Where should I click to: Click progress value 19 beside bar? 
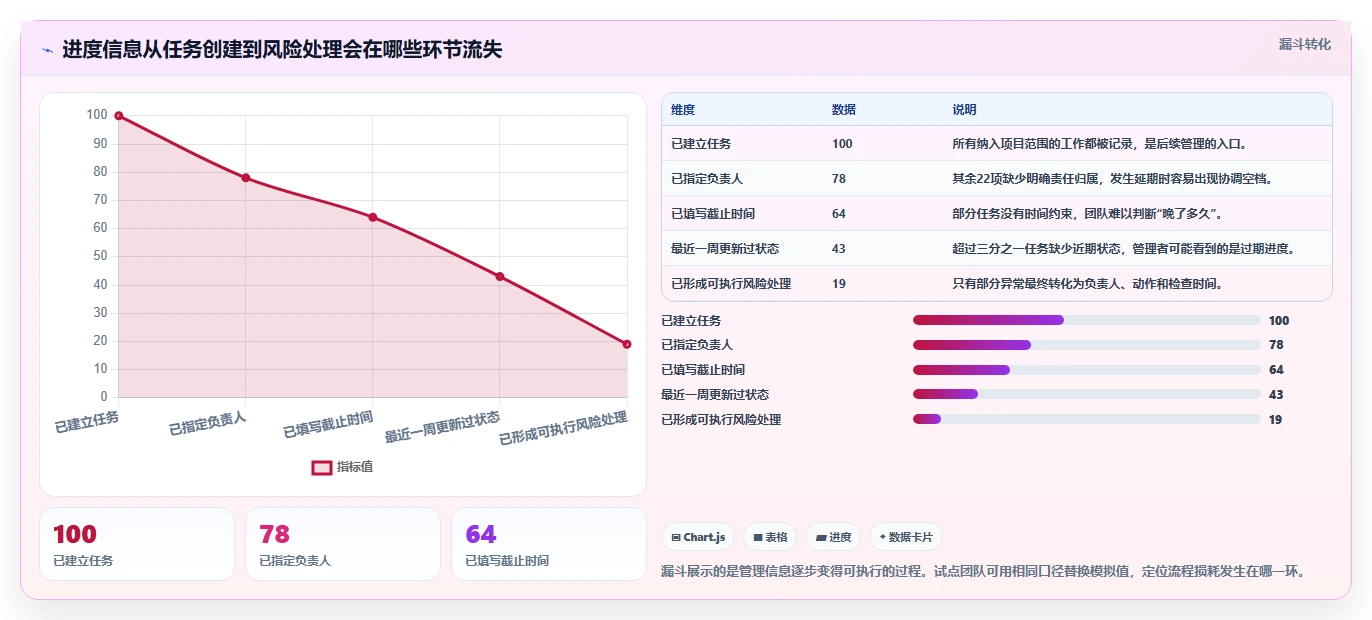(x=1275, y=420)
